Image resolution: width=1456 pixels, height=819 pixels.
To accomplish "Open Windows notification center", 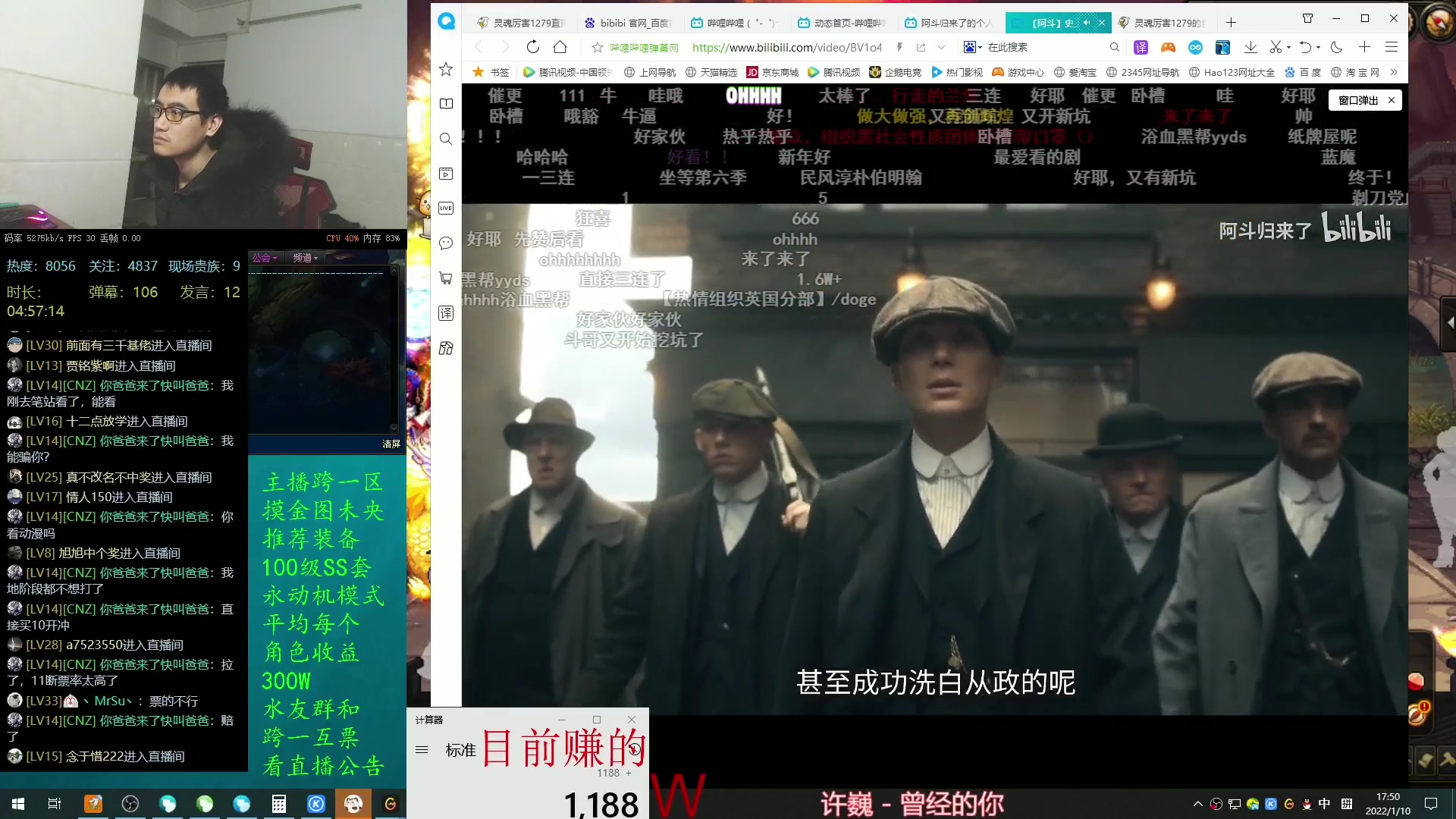I will pyautogui.click(x=1431, y=804).
